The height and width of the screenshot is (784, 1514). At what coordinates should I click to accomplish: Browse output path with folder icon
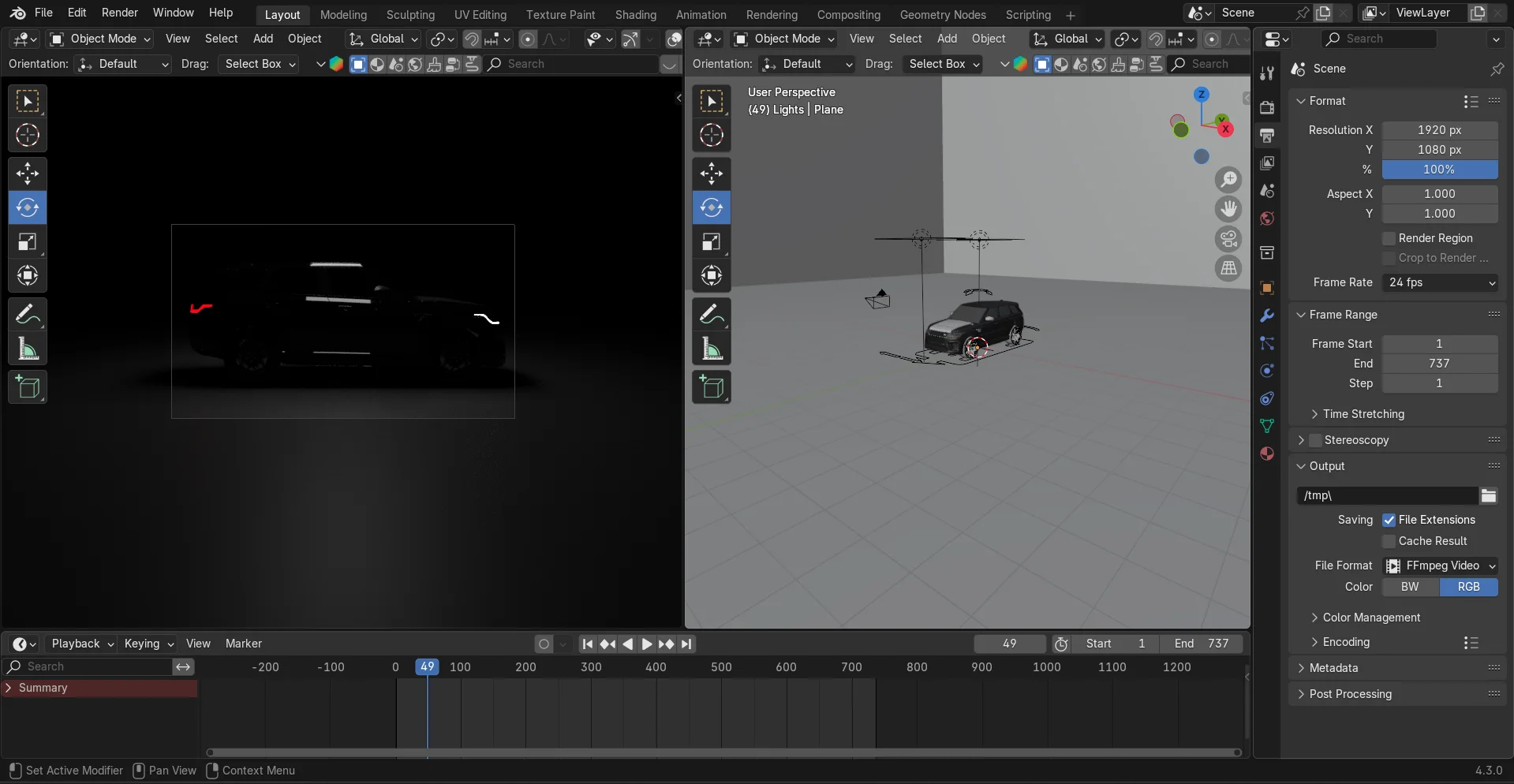tap(1489, 495)
